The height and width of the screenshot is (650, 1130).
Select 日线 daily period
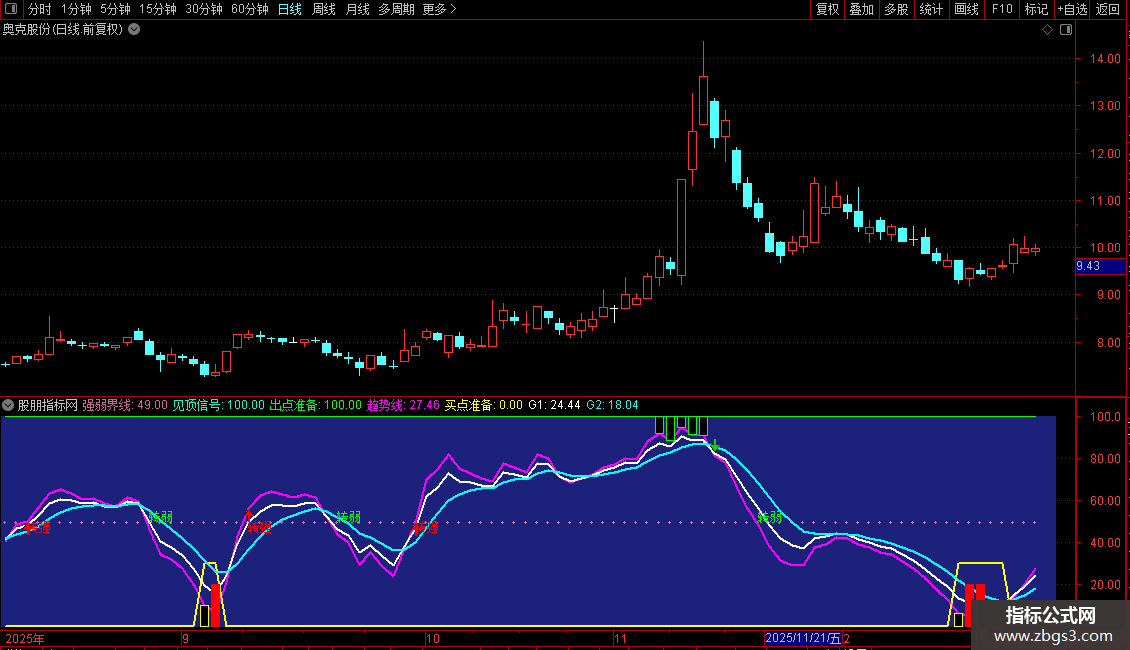290,9
